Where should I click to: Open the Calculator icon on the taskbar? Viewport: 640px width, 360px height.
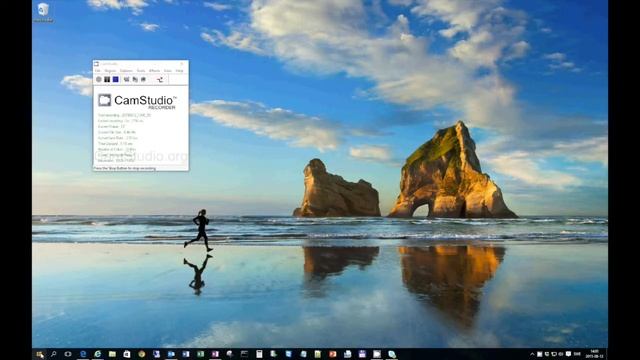pyautogui.click(x=259, y=354)
